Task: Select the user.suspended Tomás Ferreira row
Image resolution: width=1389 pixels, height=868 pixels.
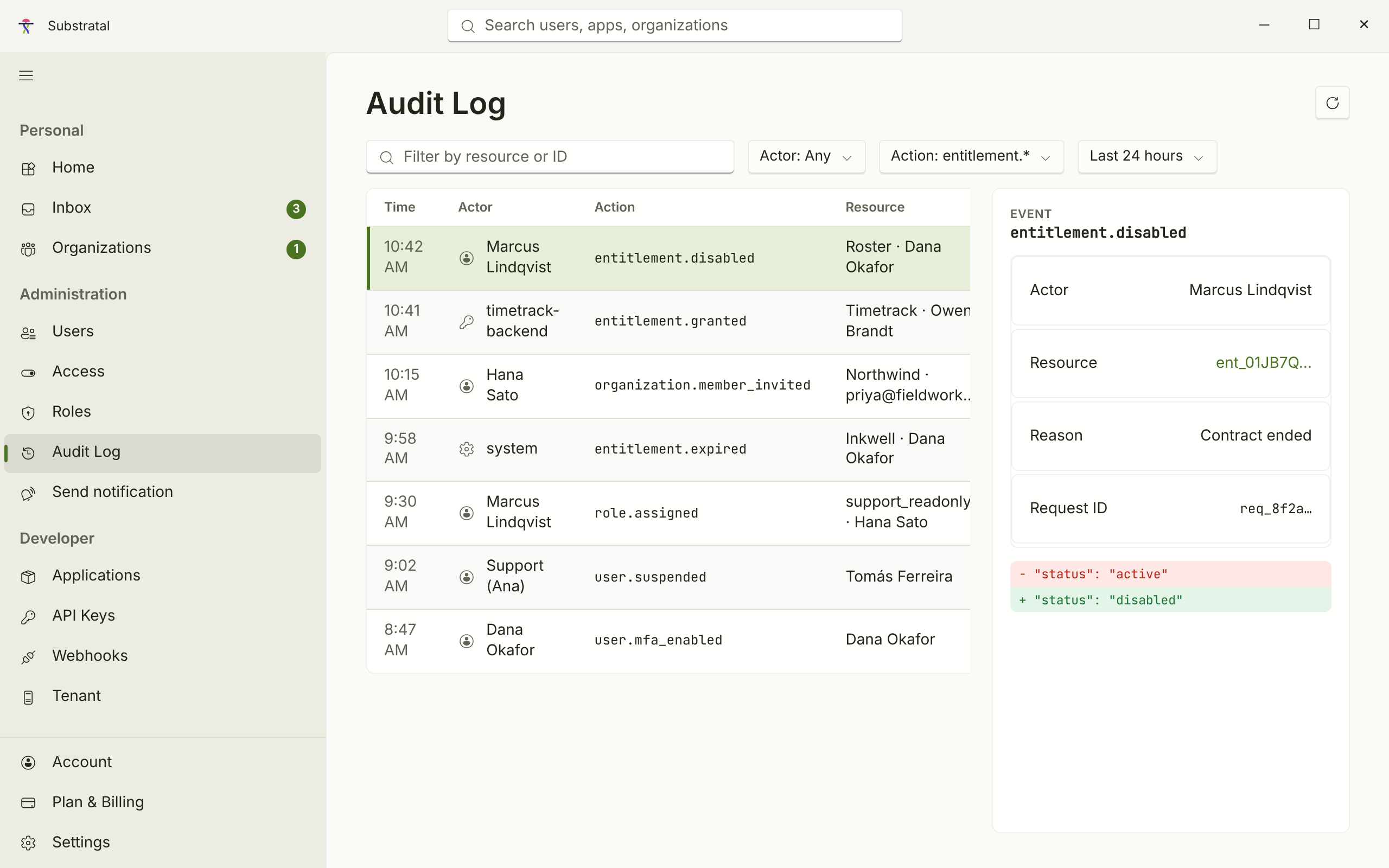Action: (x=668, y=577)
